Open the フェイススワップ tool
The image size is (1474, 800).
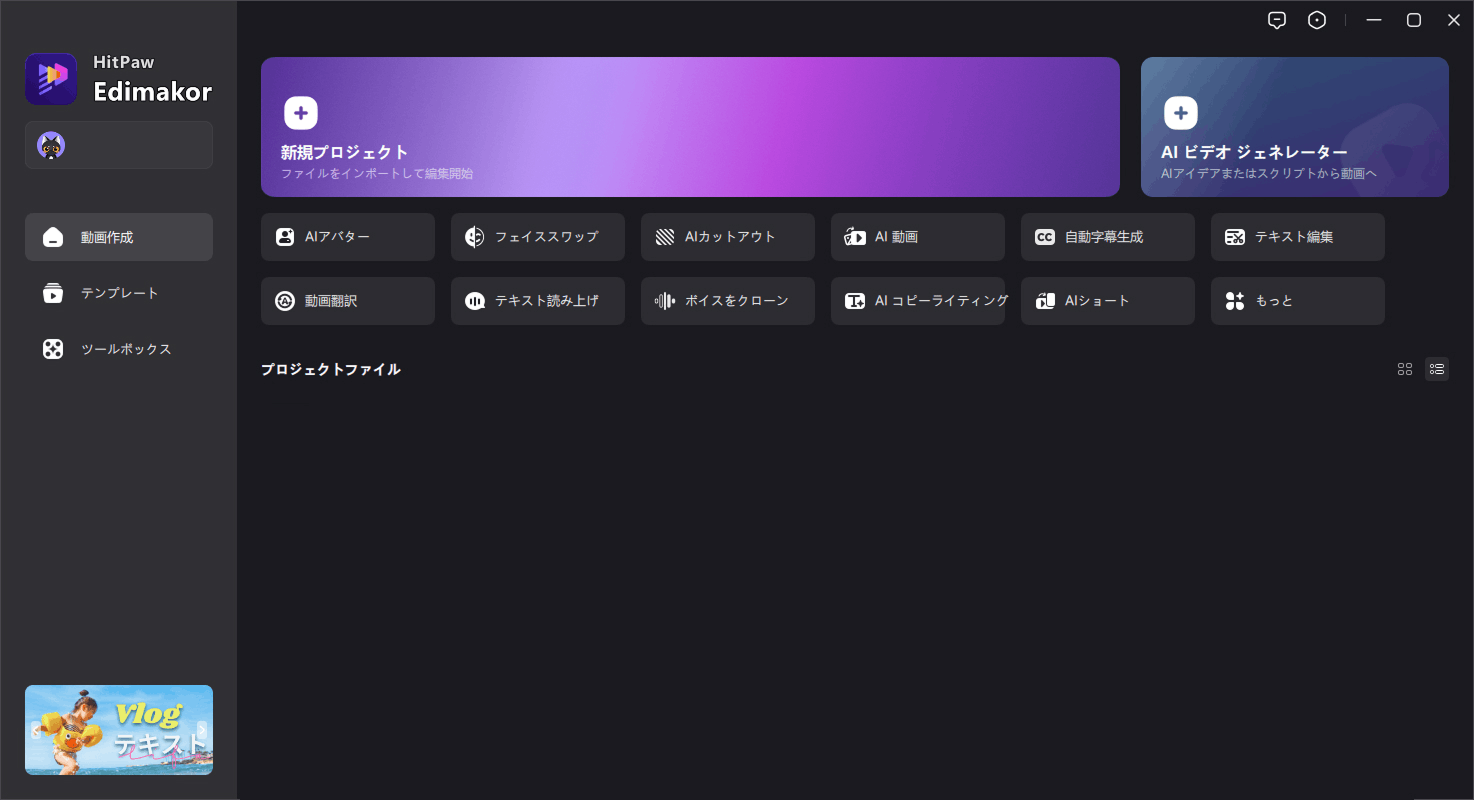pos(538,237)
